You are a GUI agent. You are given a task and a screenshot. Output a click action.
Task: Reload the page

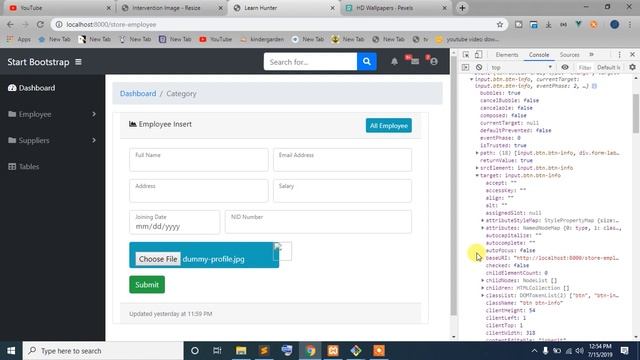click(40, 24)
